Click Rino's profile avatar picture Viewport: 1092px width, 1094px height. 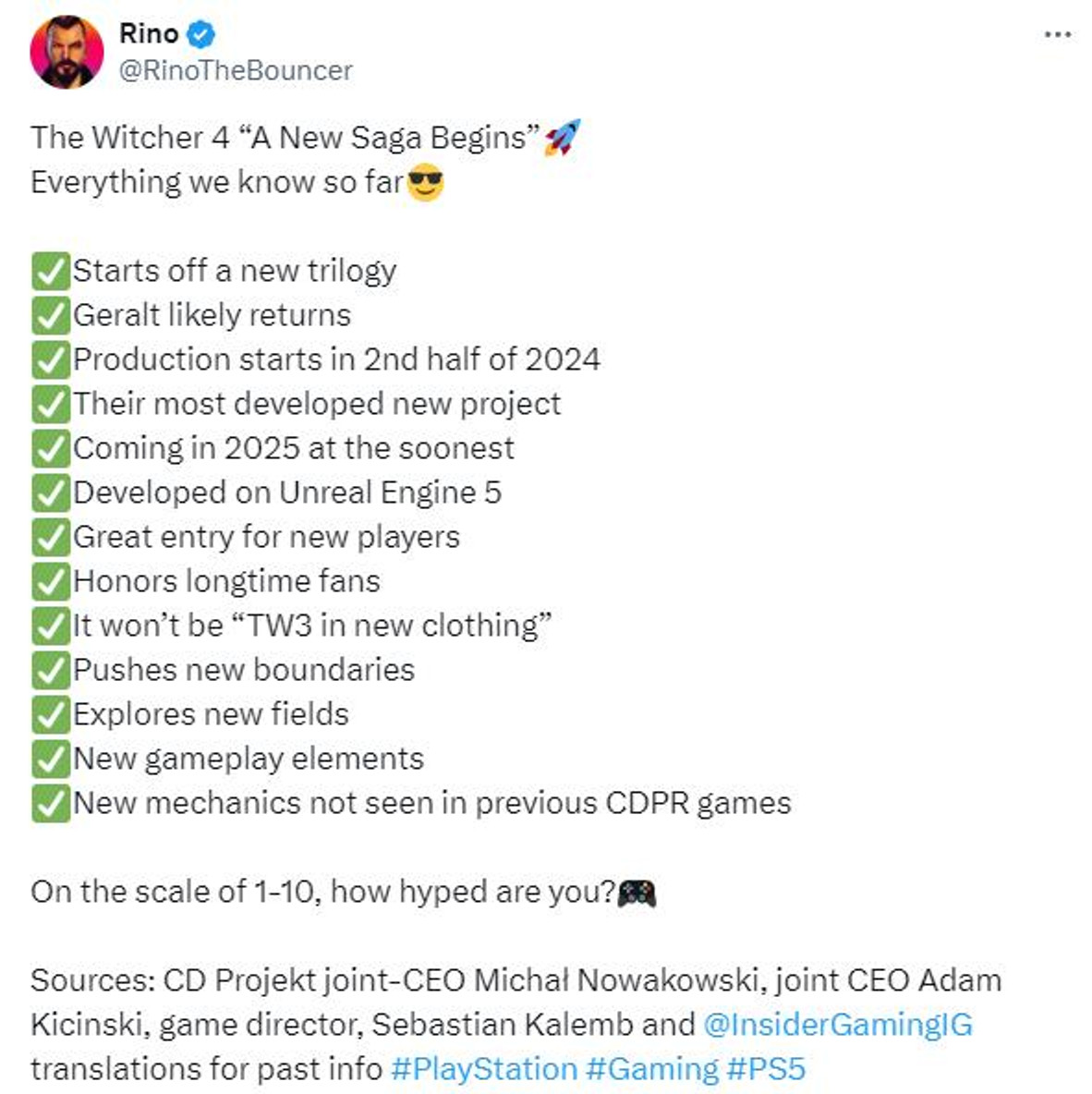[x=67, y=52]
